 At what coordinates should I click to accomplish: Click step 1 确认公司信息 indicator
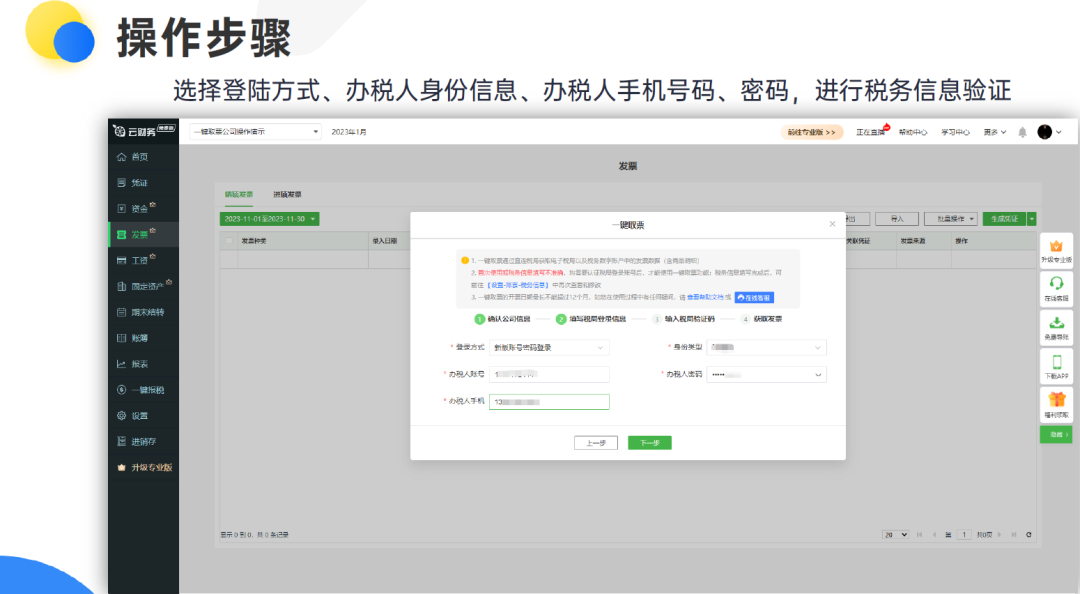(x=503, y=319)
